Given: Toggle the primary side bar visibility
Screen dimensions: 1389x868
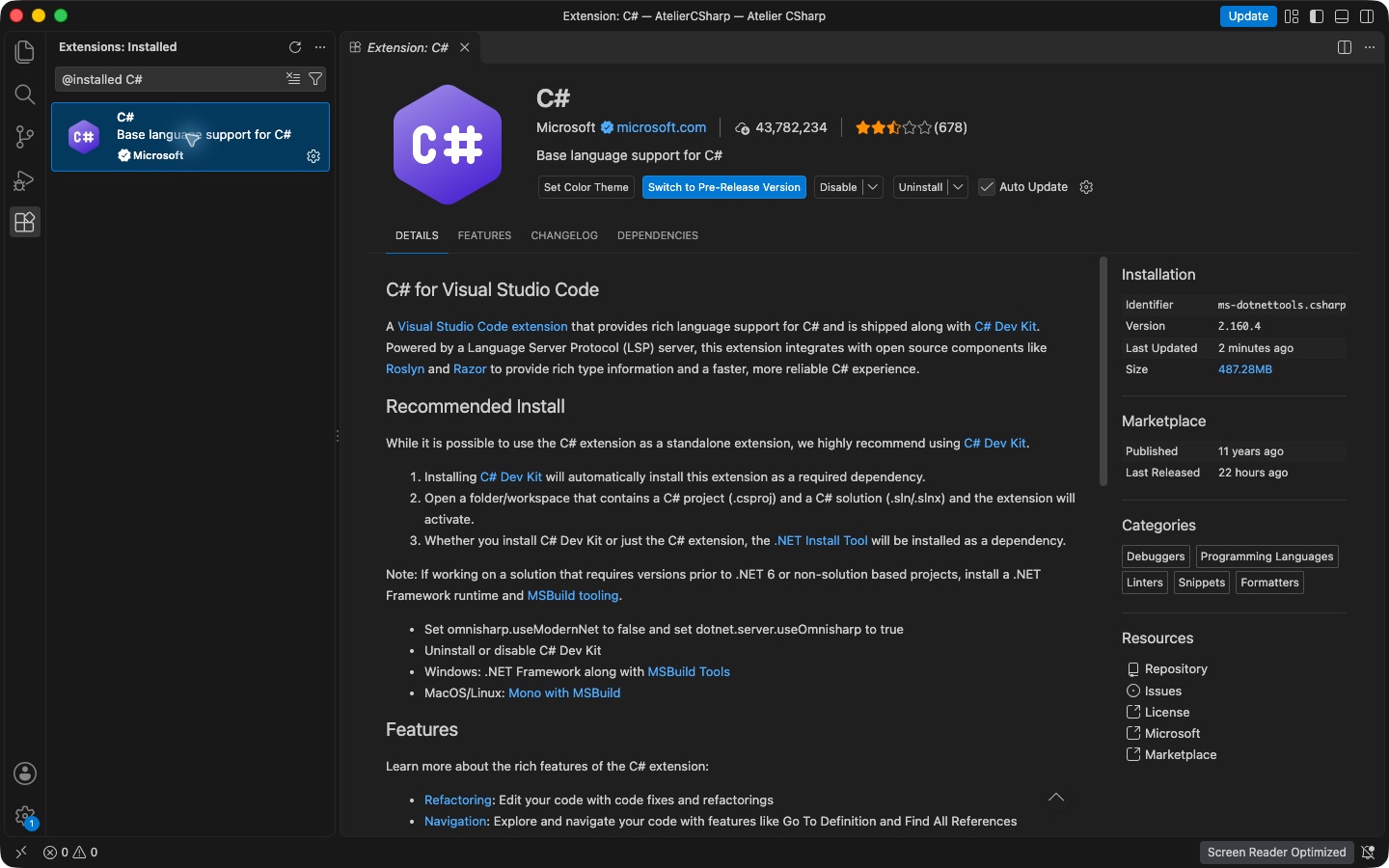Looking at the screenshot, I should pyautogui.click(x=1317, y=16).
